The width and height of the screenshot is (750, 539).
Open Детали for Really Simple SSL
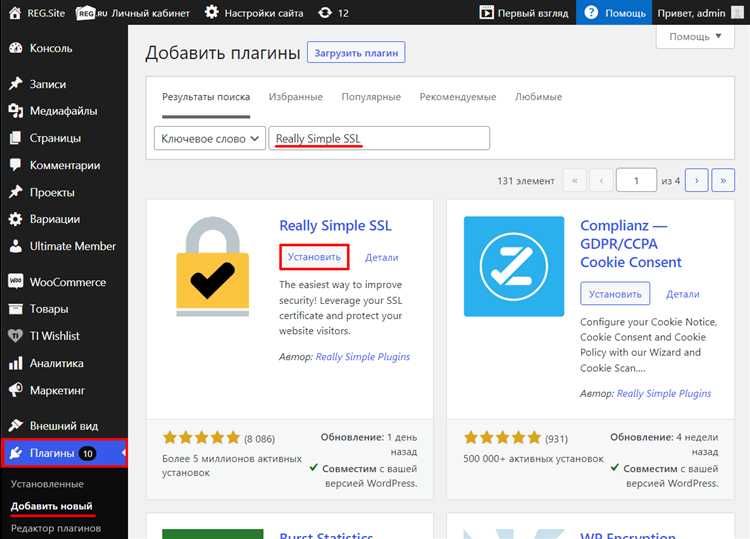click(x=381, y=257)
